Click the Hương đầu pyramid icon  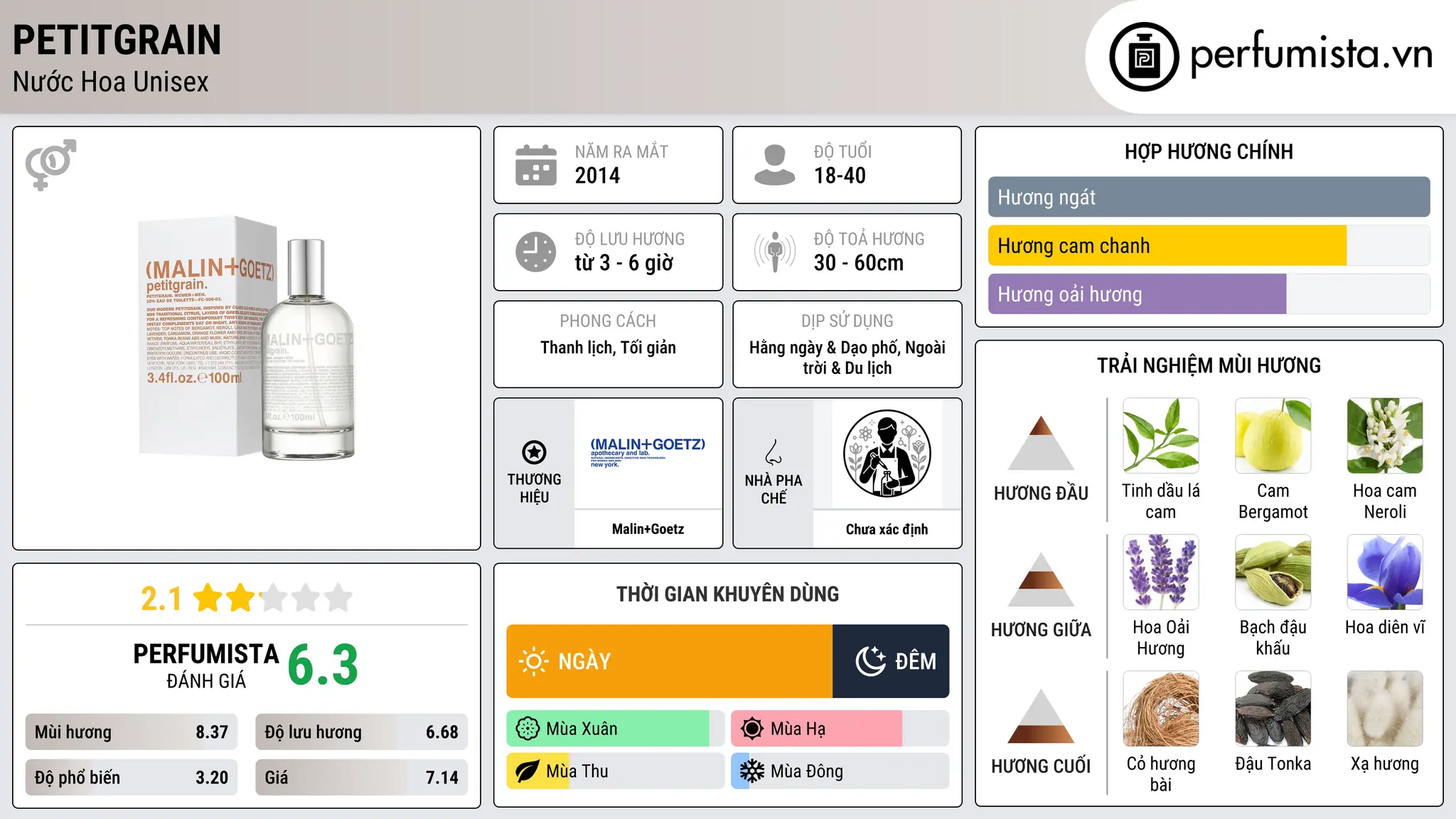(1041, 443)
